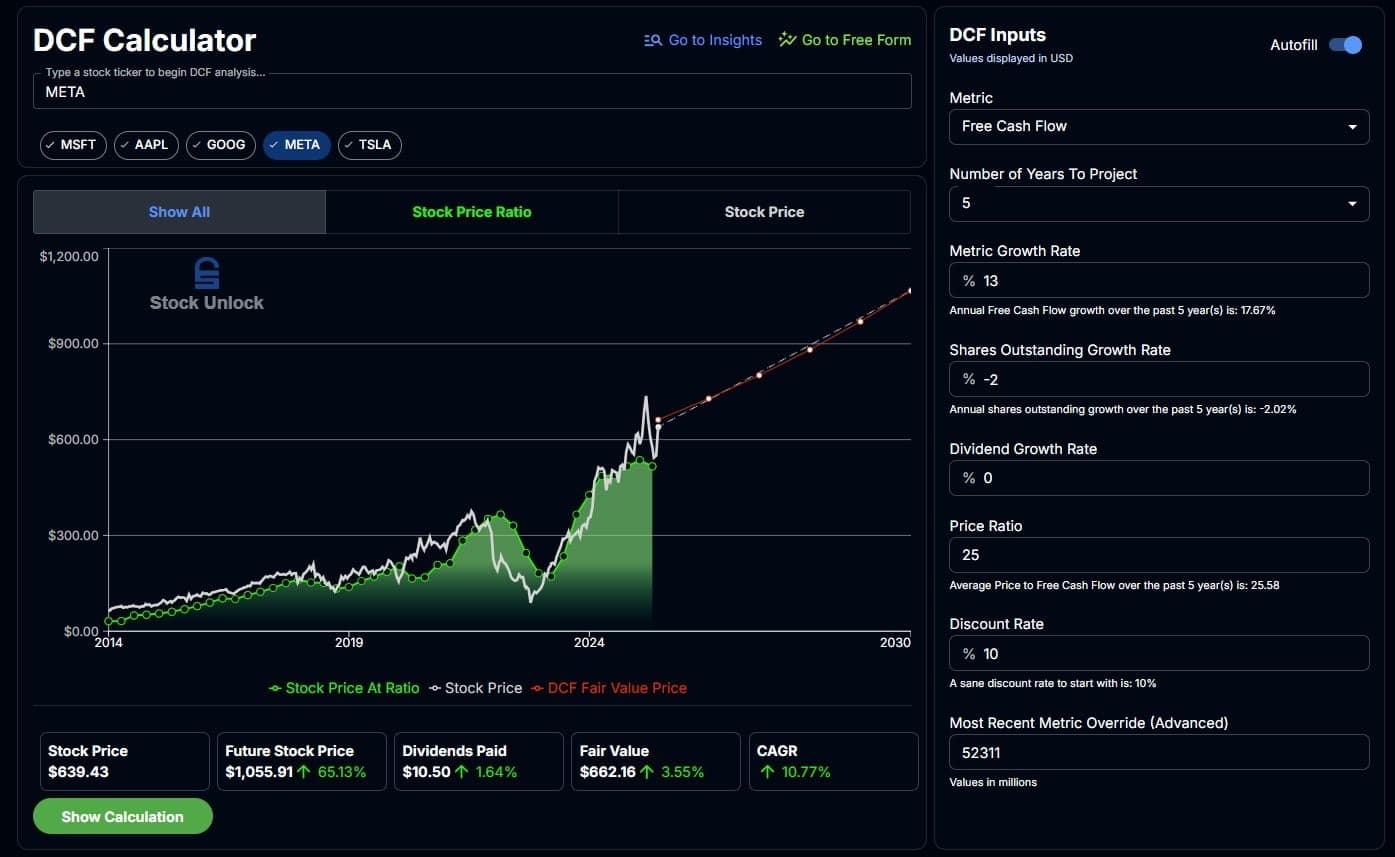Click the Dividend Growth Rate field
This screenshot has height=857, width=1395.
point(1159,478)
